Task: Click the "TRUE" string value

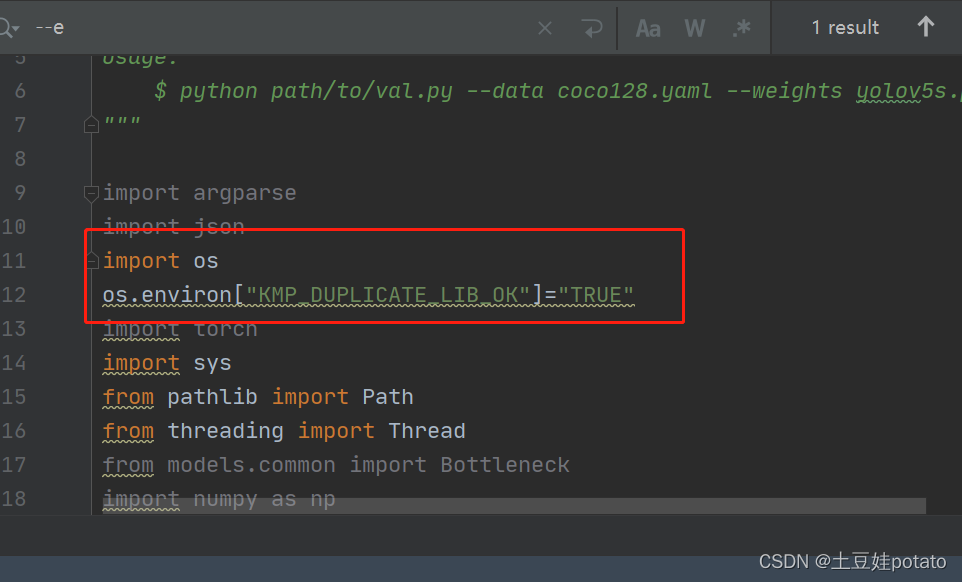Action: coord(595,296)
